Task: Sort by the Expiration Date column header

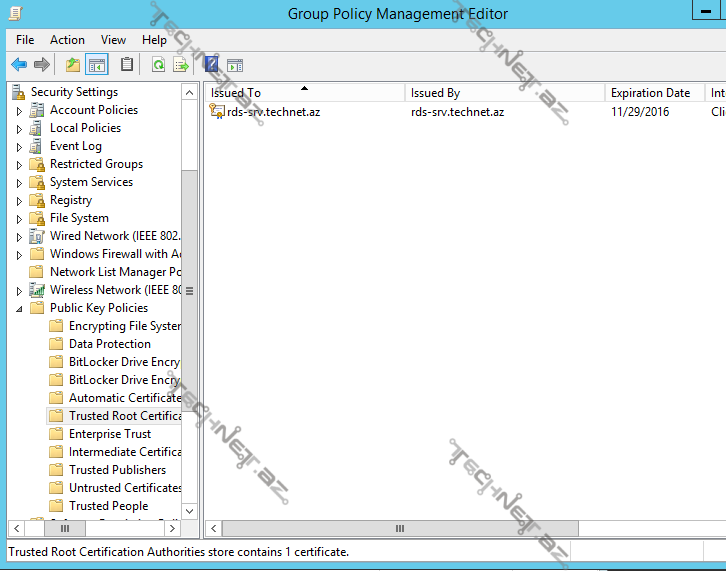Action: 650,93
